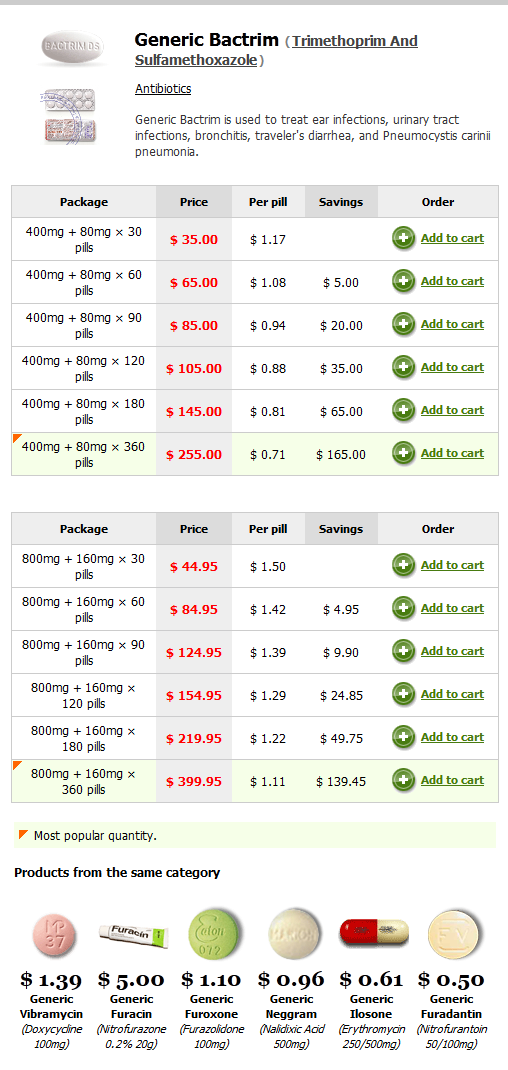The image size is (508, 1070).
Task: Click the plus icon for 400mg + 80mg × 180 pills
Action: pyautogui.click(x=404, y=410)
